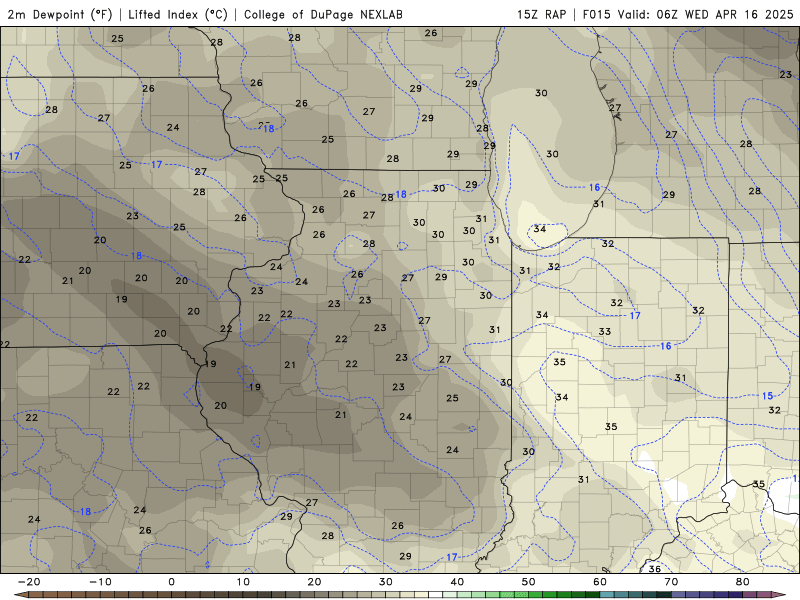Click the 40 label on the color scale

[457, 582]
